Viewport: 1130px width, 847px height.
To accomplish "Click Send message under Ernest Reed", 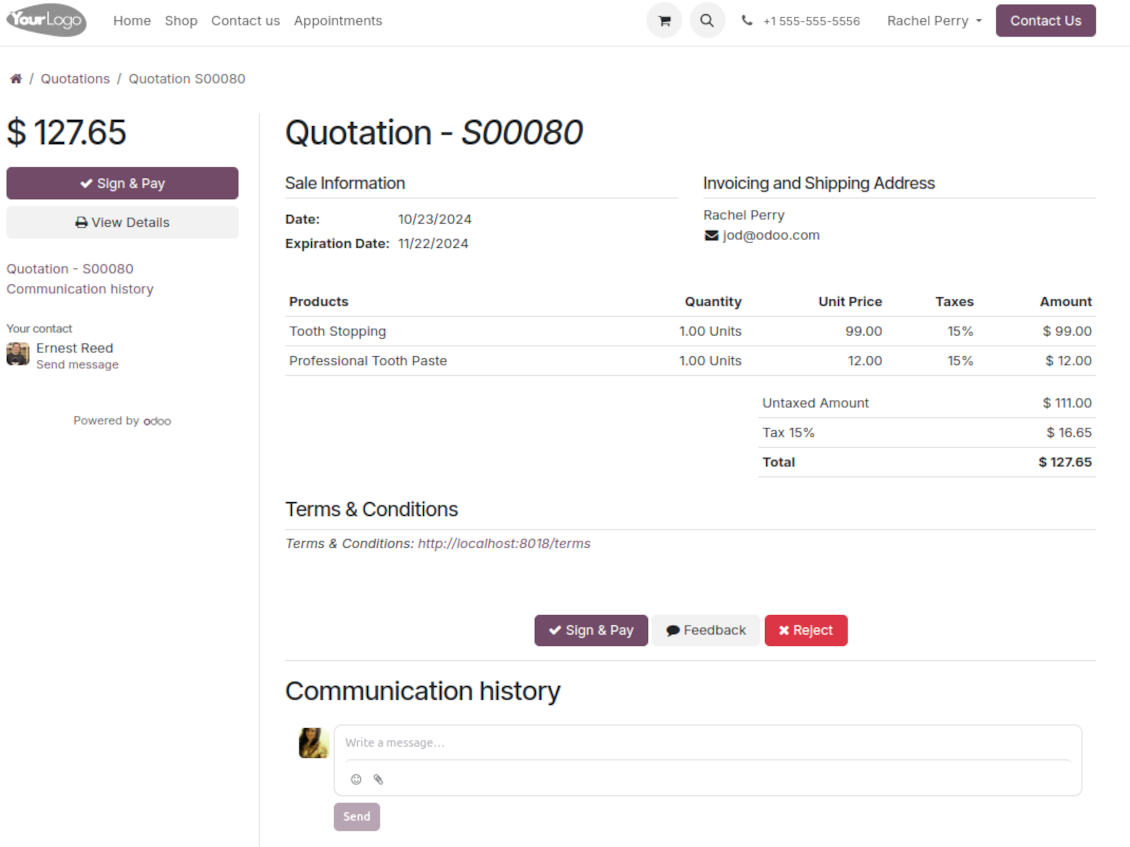I will (x=77, y=365).
